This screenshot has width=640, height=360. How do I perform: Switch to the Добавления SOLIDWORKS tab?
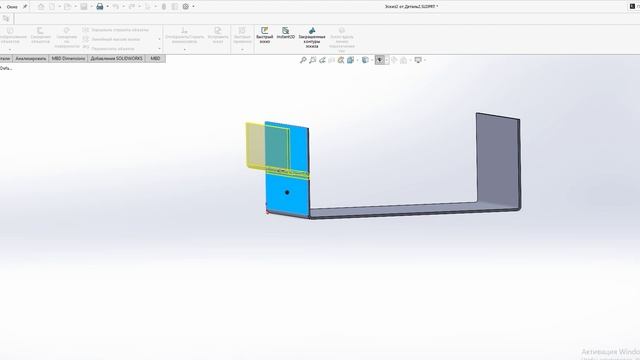point(117,58)
